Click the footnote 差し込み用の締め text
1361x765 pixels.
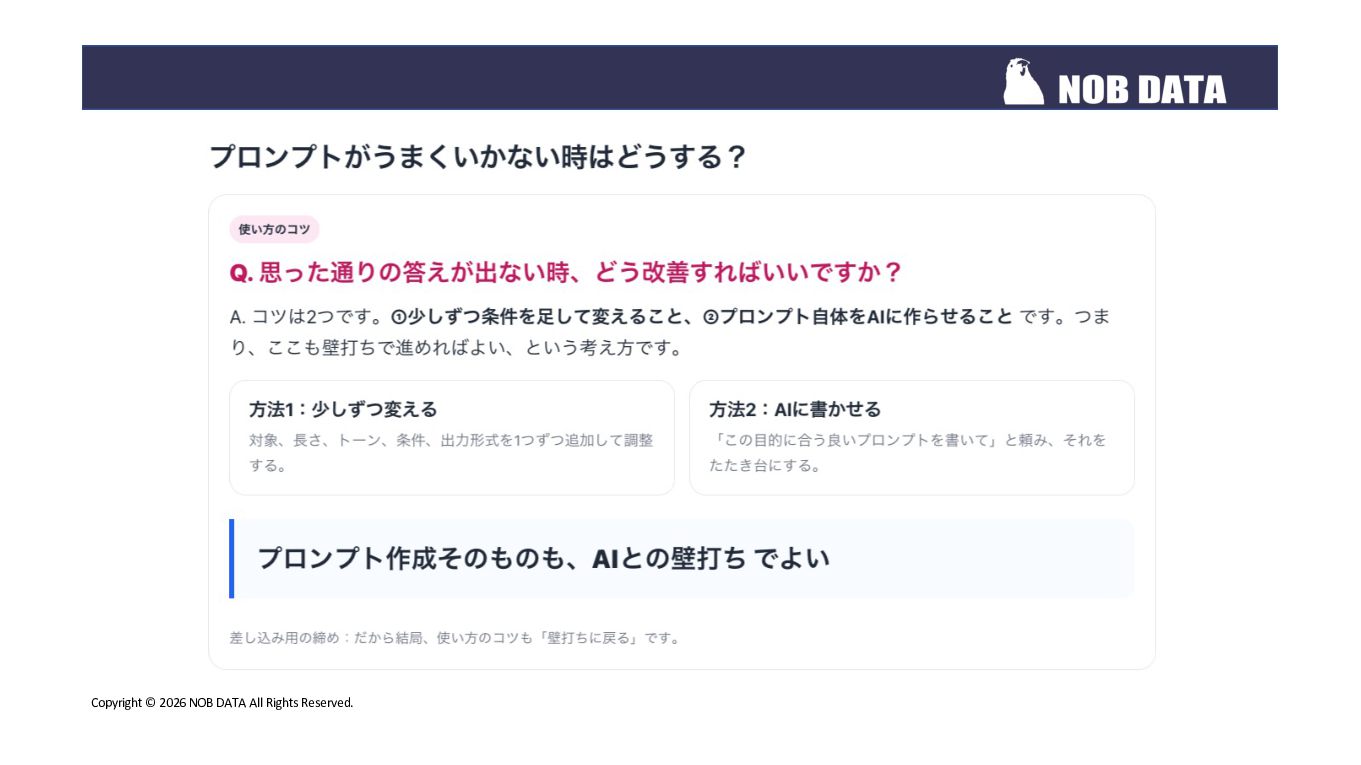coord(456,638)
